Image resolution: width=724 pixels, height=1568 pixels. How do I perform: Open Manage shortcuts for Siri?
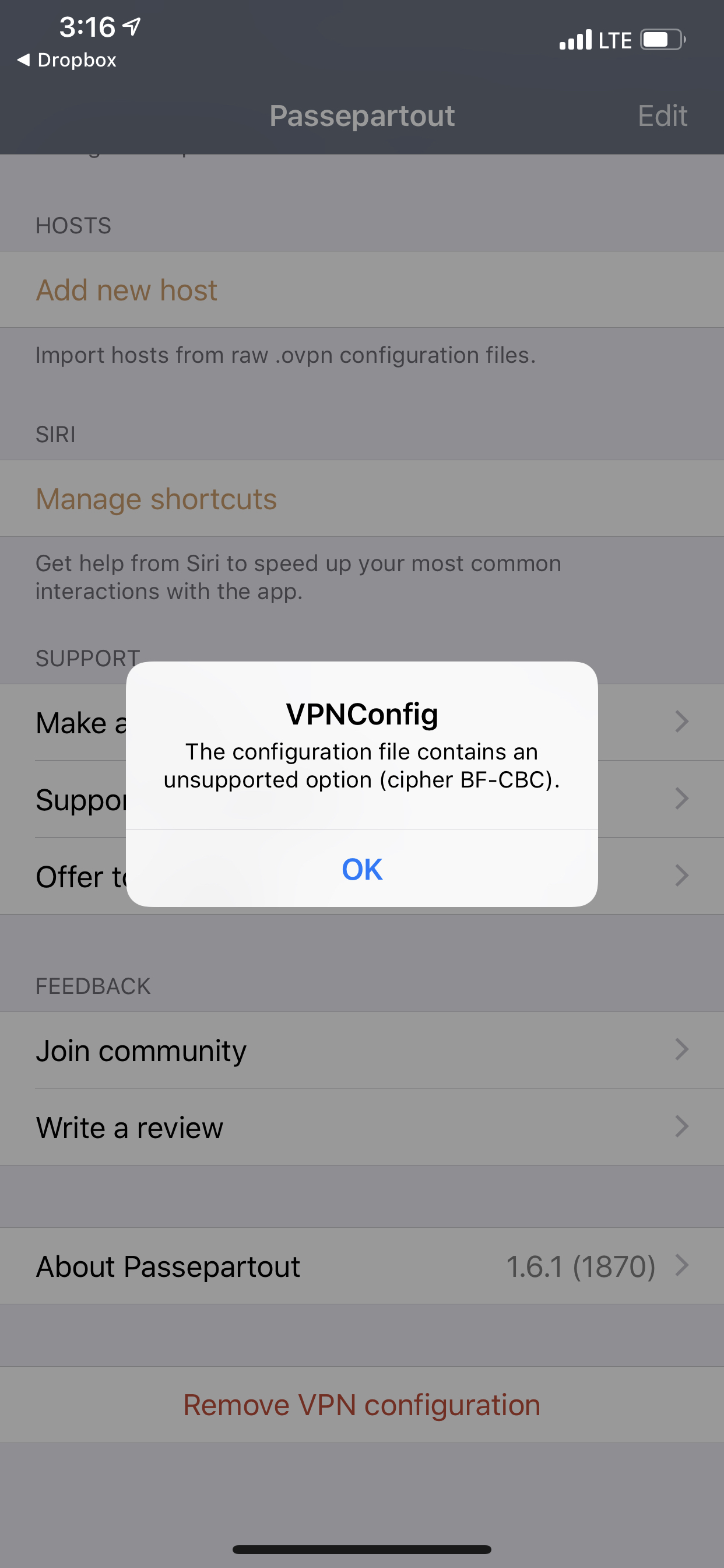coord(362,499)
